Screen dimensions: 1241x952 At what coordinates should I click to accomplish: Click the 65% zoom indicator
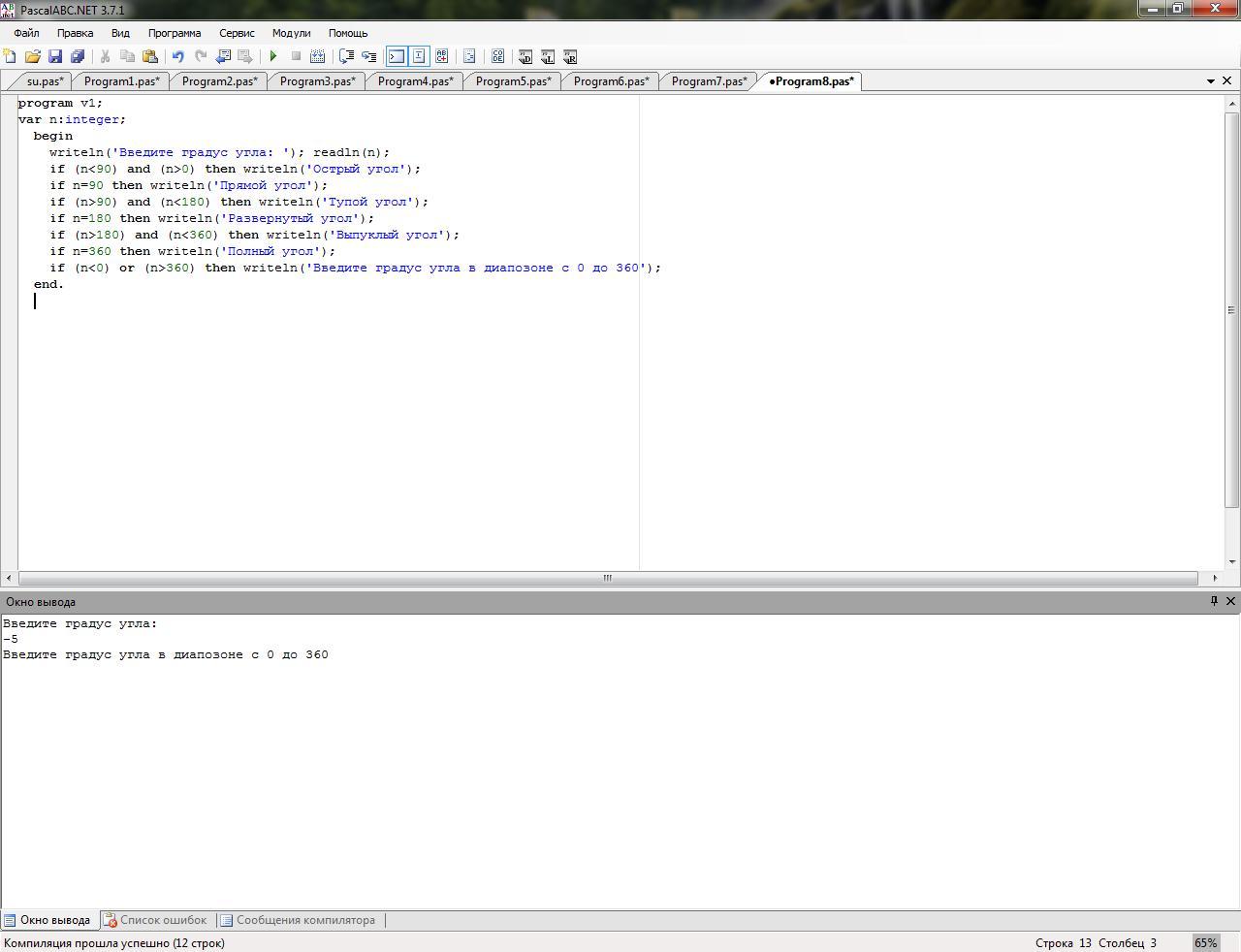coord(1205,942)
